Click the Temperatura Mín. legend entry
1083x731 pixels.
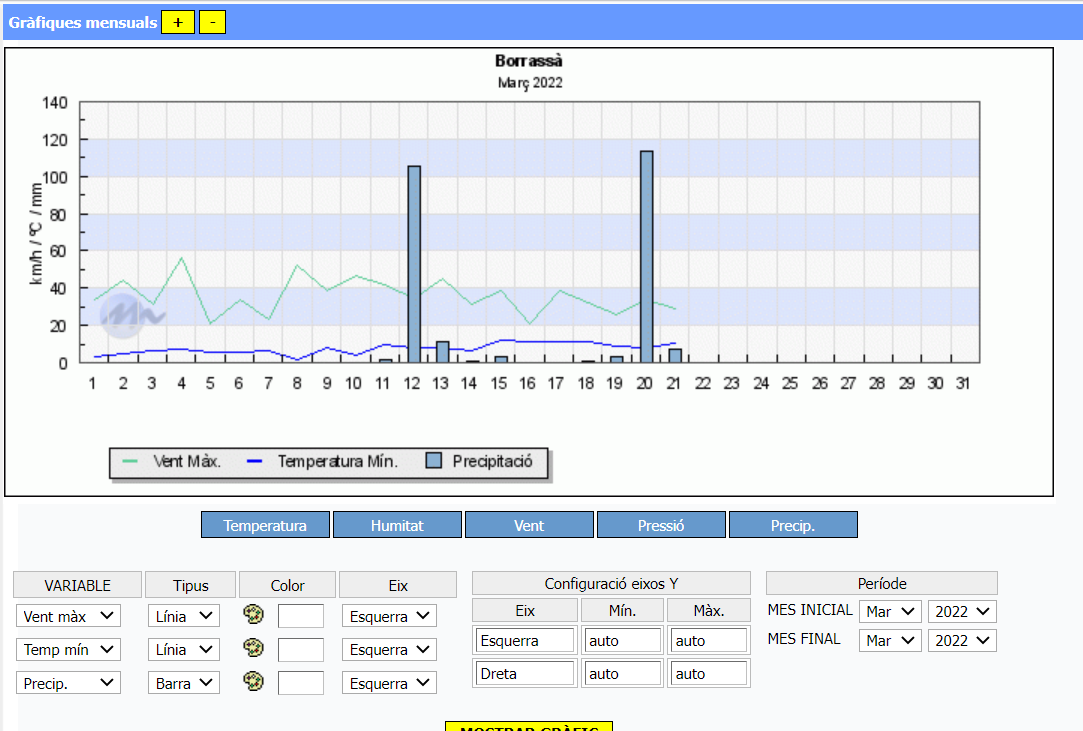tap(323, 461)
